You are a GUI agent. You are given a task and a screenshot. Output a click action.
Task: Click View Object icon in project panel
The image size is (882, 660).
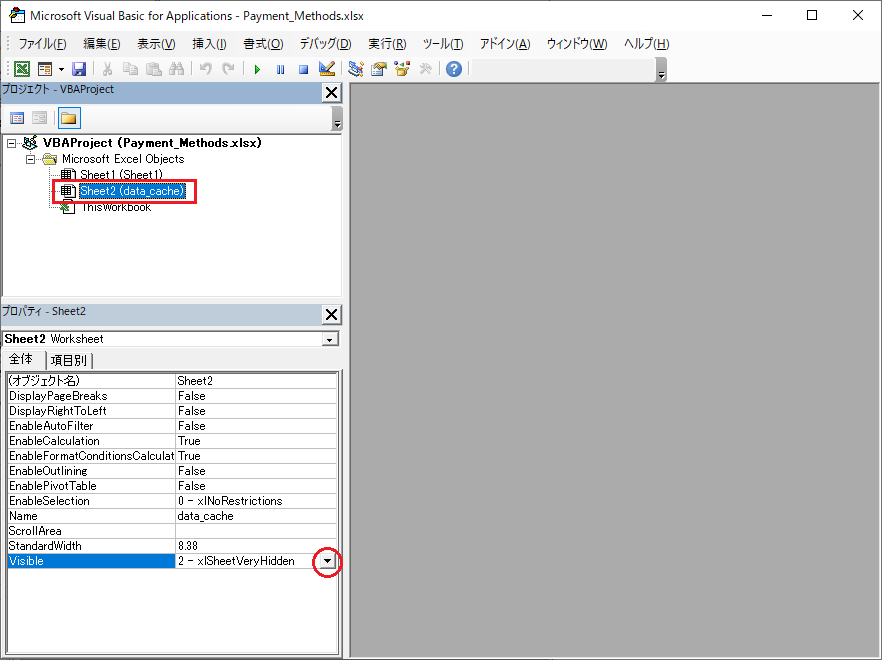[x=39, y=118]
